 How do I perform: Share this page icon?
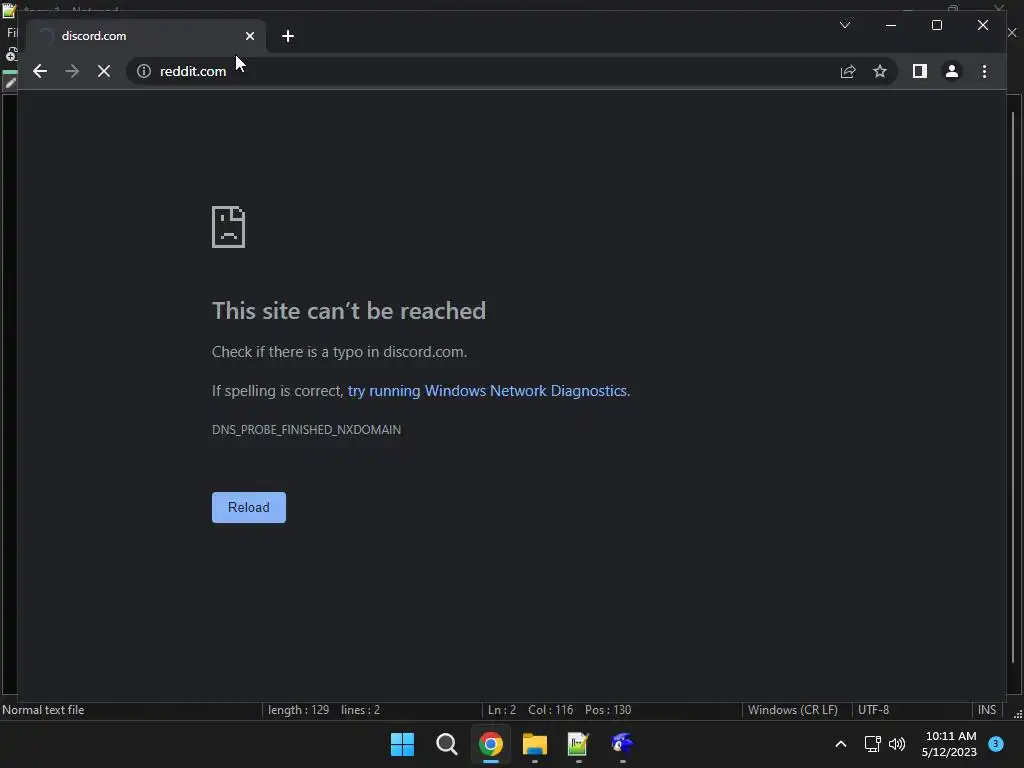click(x=848, y=71)
